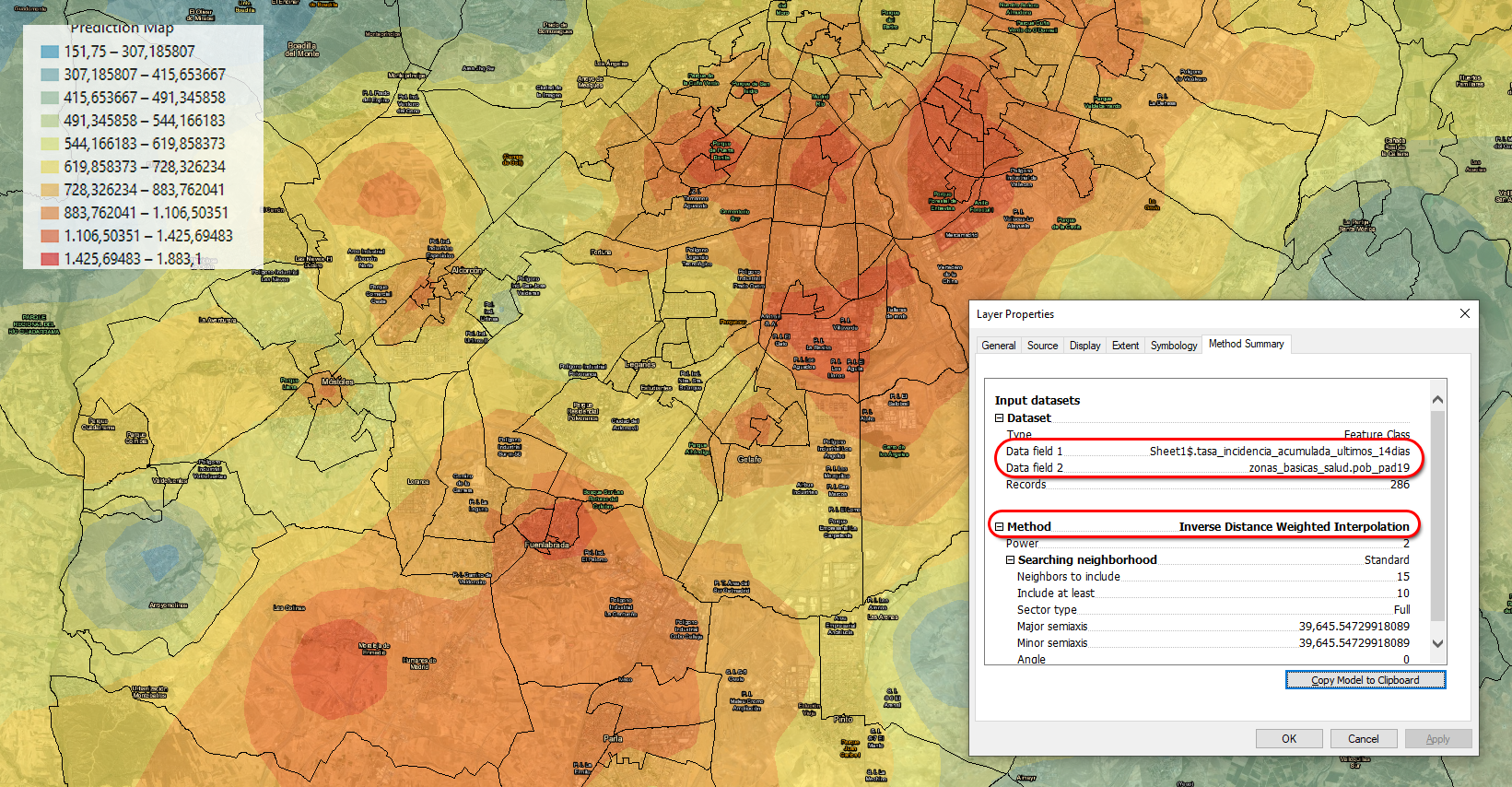Click the summary list scroll-down arrow

point(1437,643)
